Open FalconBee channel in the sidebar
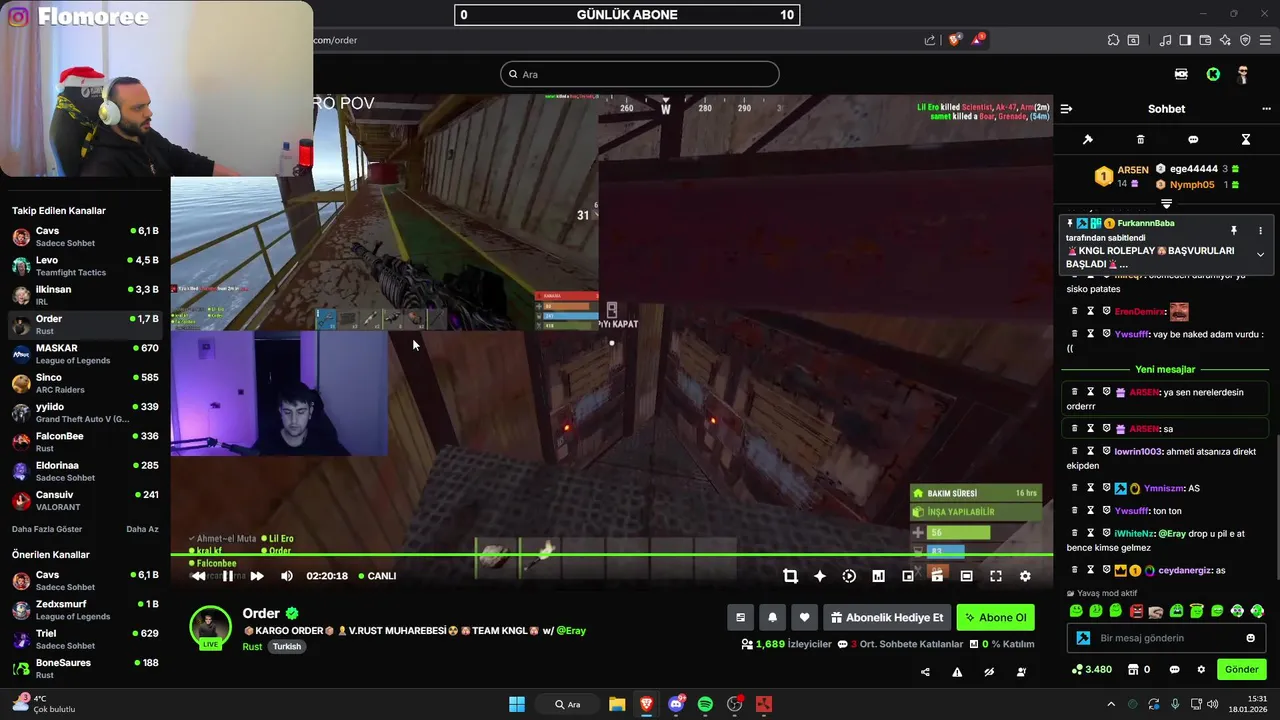Screen dimensions: 1280x720 click(x=85, y=442)
